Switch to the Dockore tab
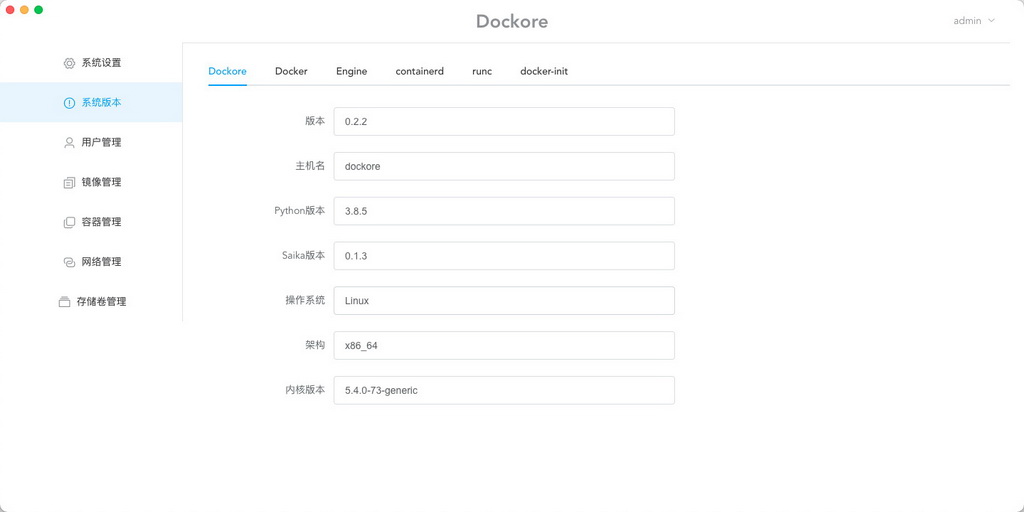 227,71
